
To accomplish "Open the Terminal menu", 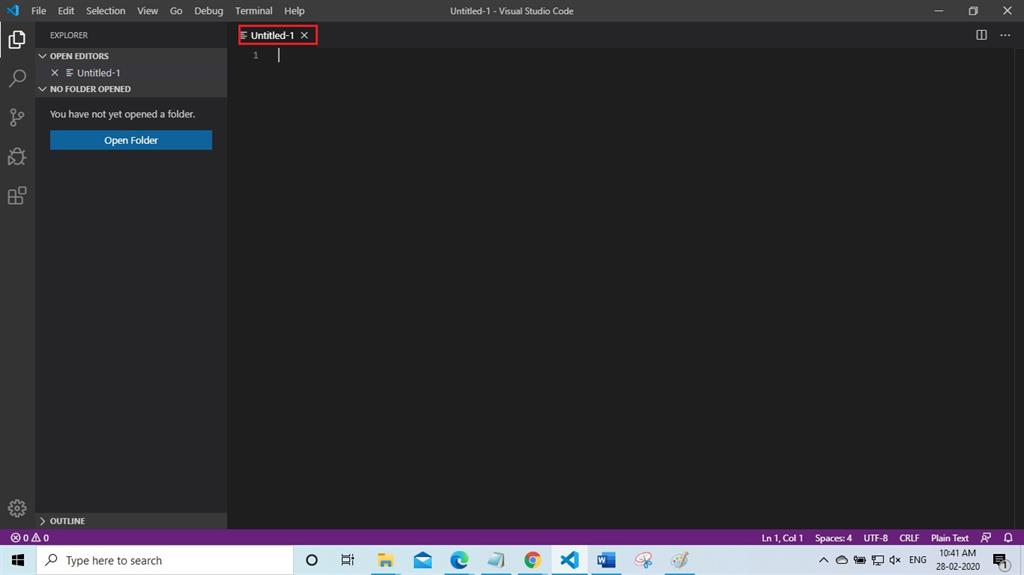I will (254, 10).
